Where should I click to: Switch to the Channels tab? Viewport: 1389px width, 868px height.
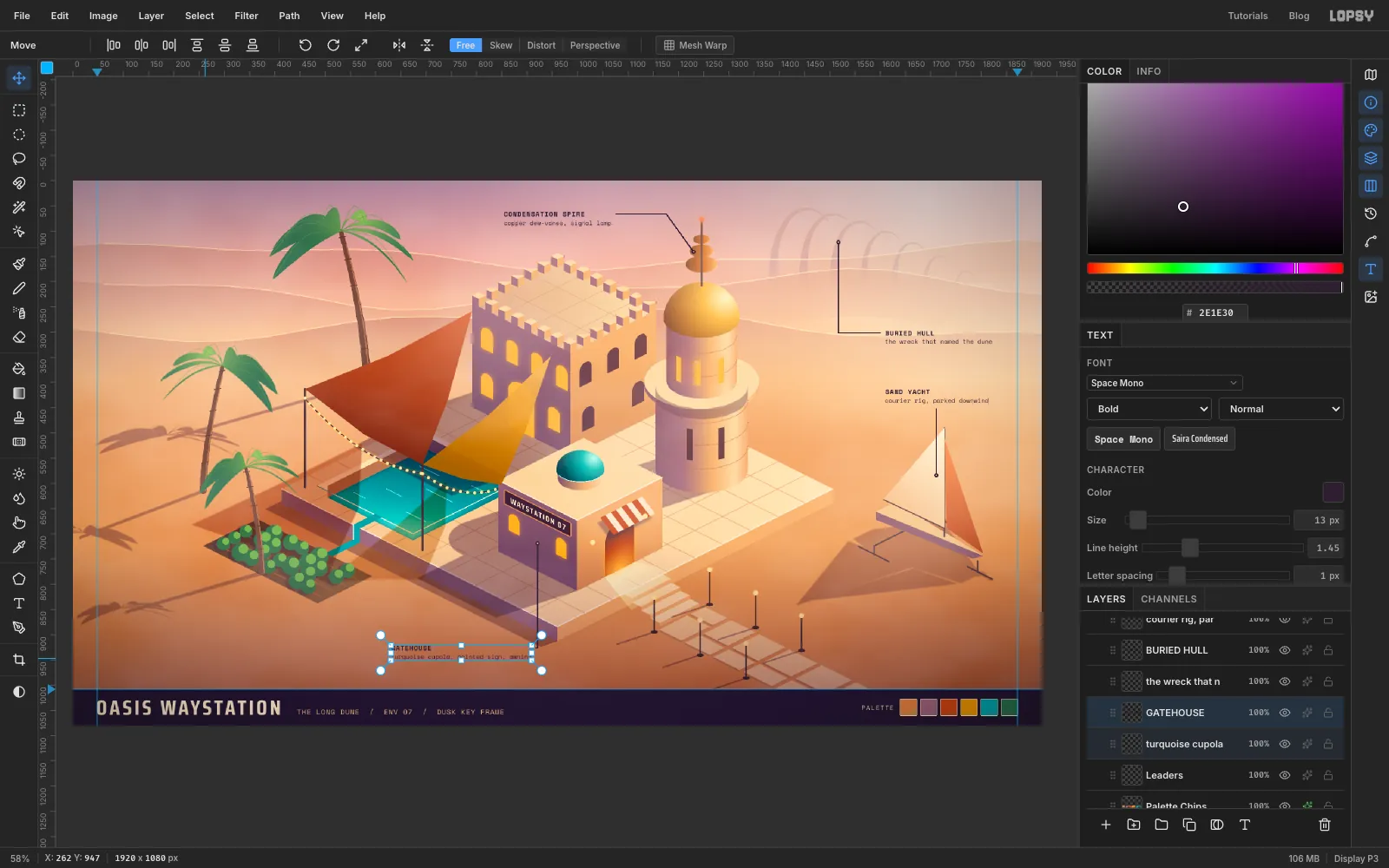tap(1168, 599)
